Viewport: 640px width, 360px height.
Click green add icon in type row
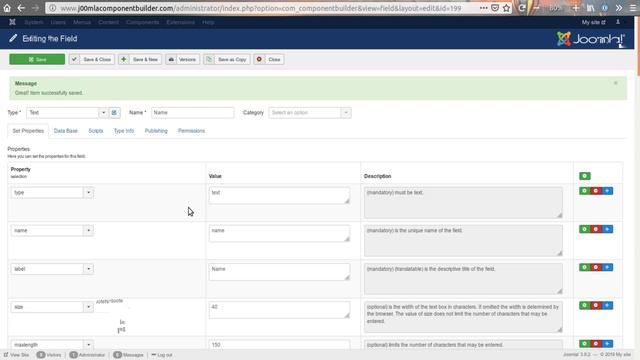[584, 191]
